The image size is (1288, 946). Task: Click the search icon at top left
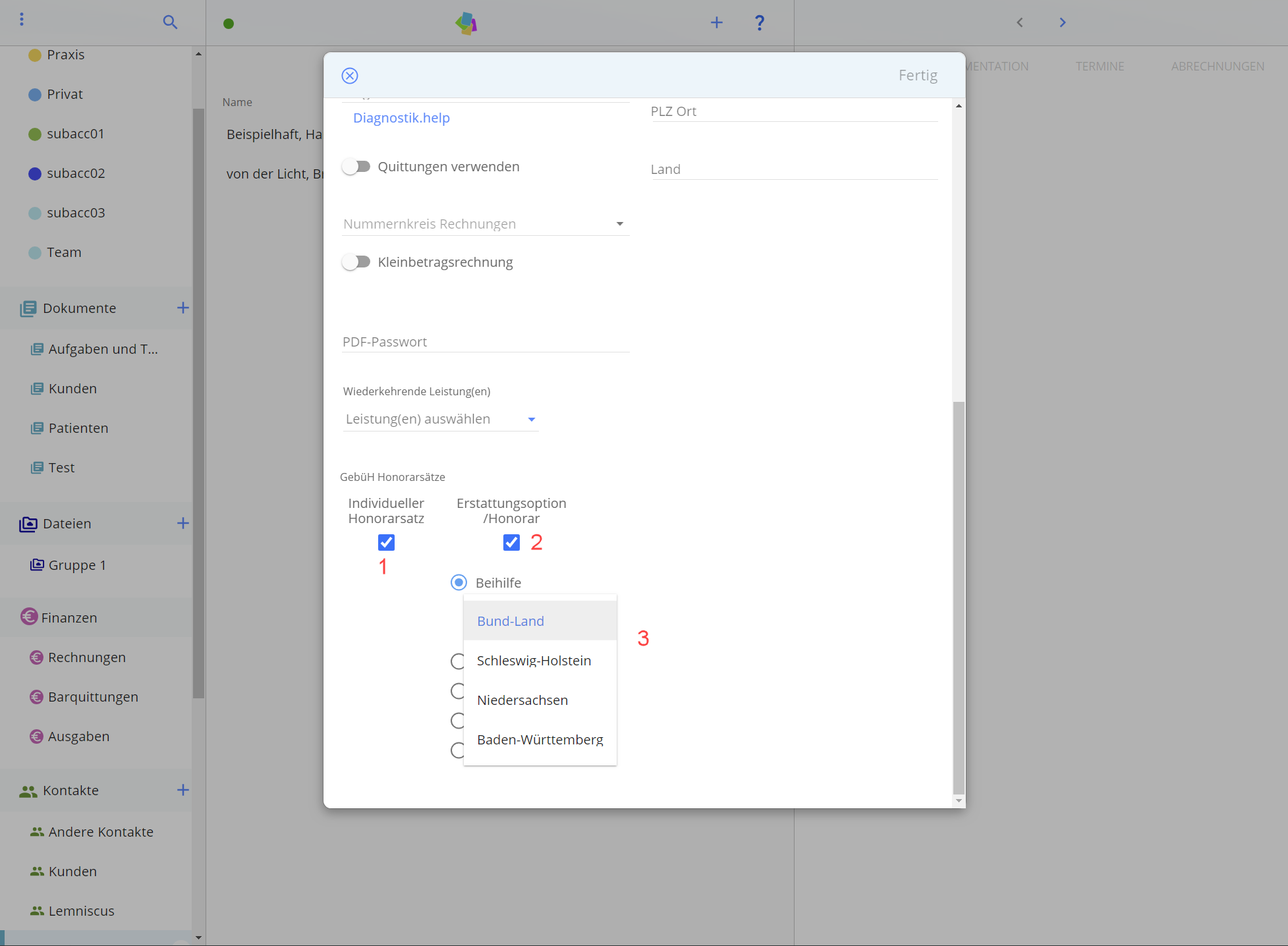pos(170,21)
